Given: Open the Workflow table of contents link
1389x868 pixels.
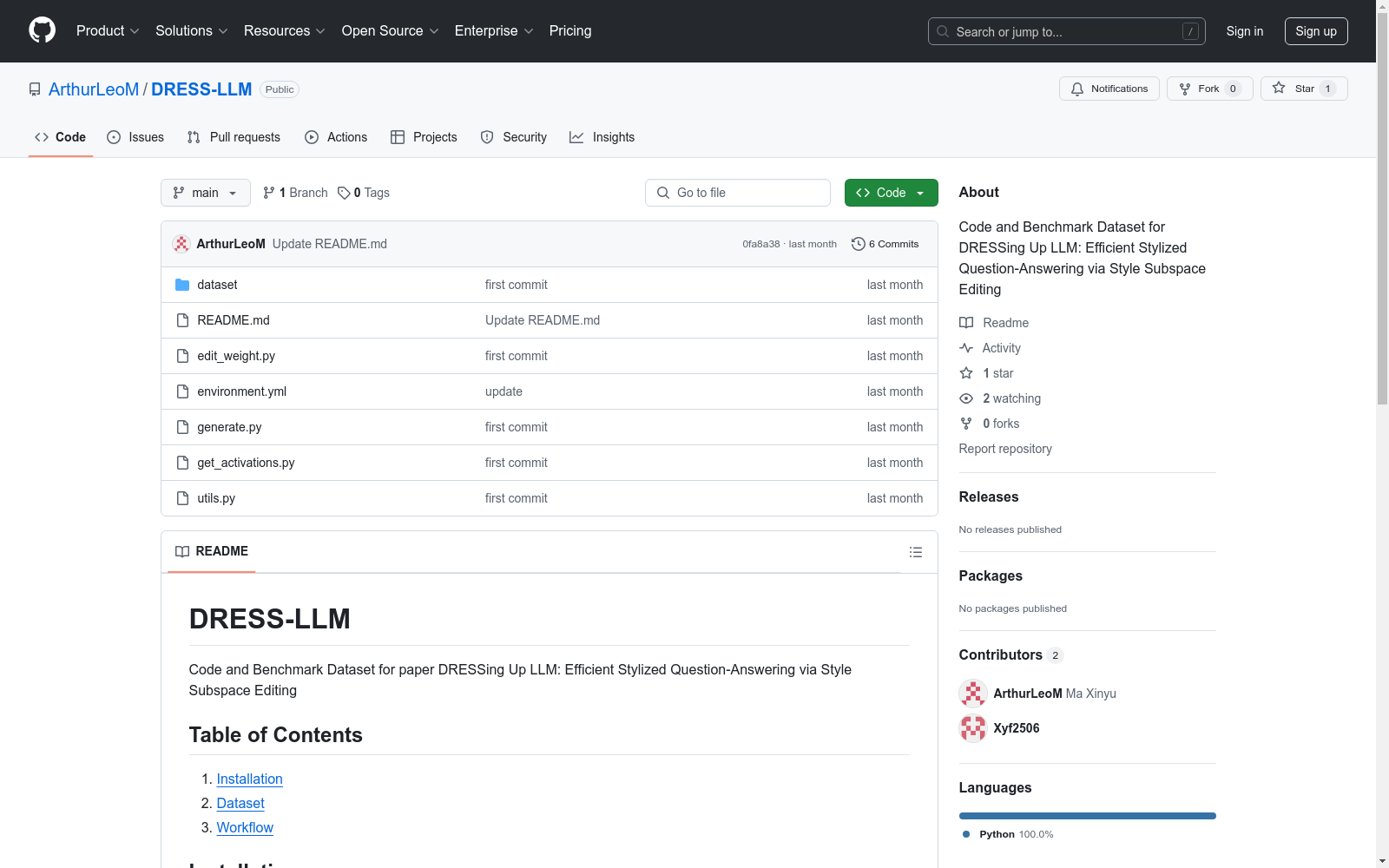Looking at the screenshot, I should tap(245, 828).
